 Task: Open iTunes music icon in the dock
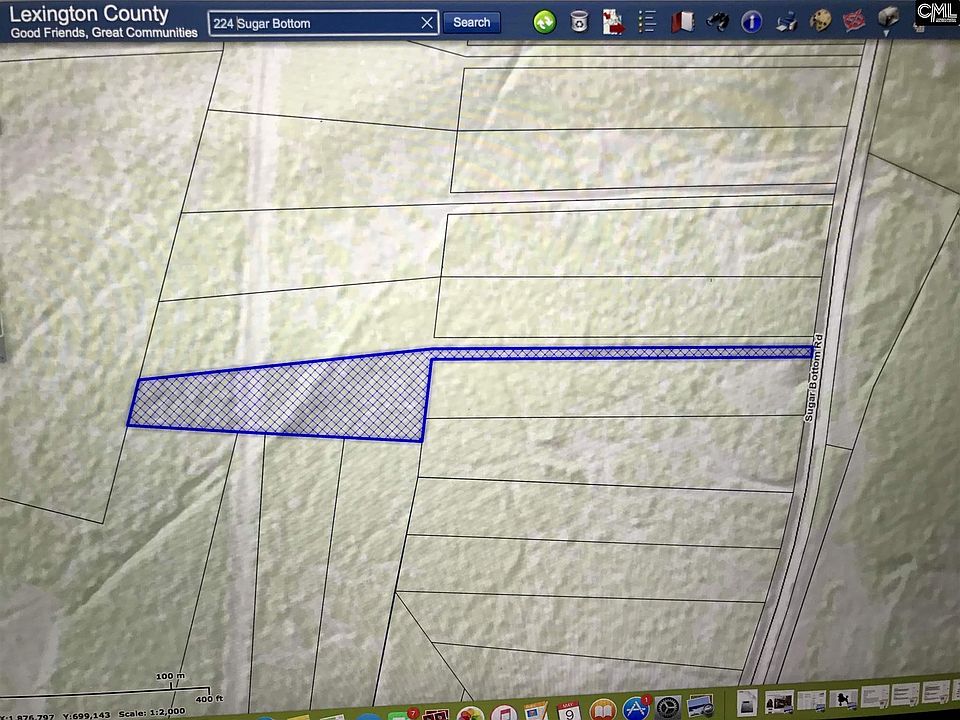[504, 714]
